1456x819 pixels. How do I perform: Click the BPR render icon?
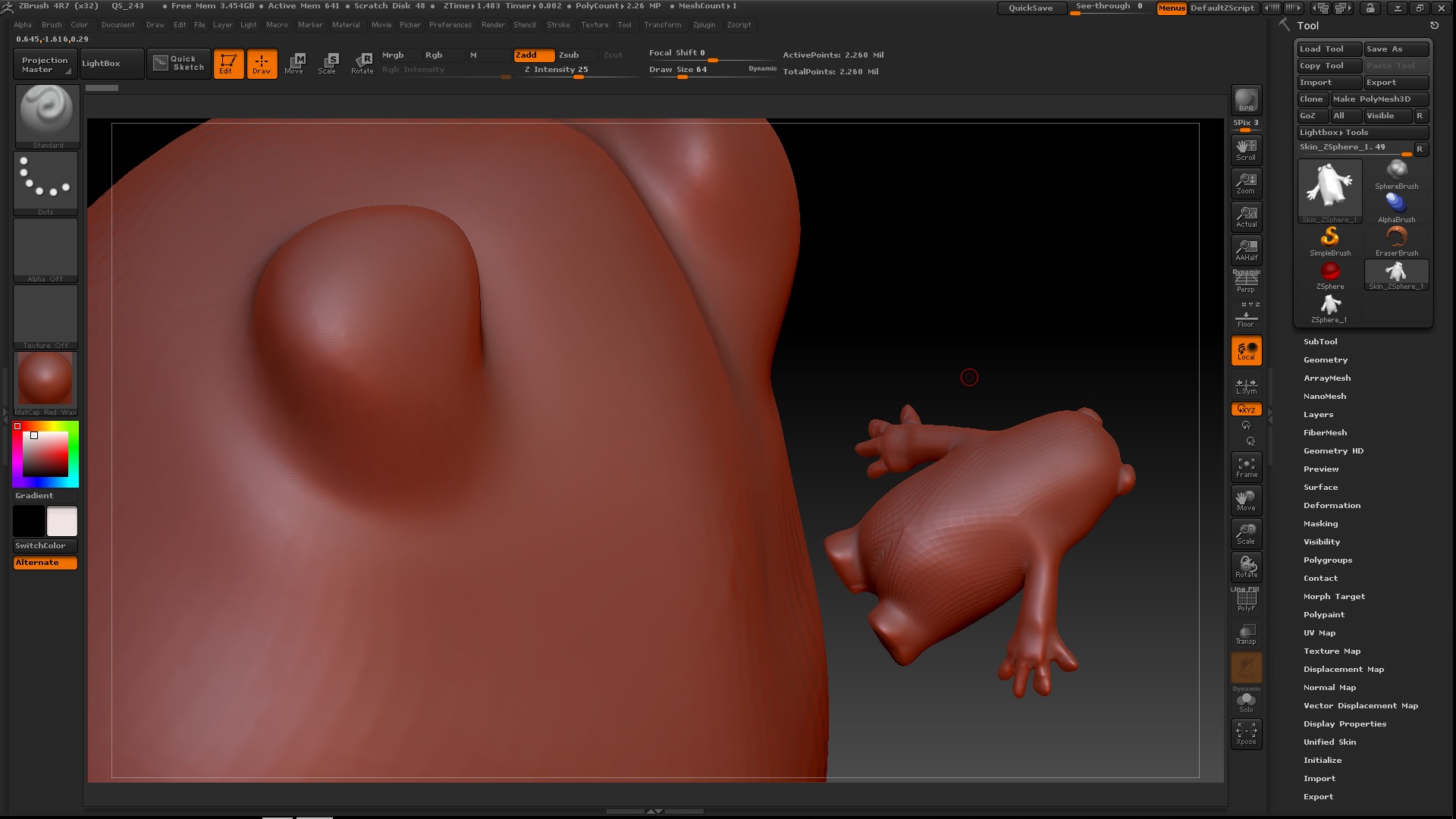tap(1246, 99)
